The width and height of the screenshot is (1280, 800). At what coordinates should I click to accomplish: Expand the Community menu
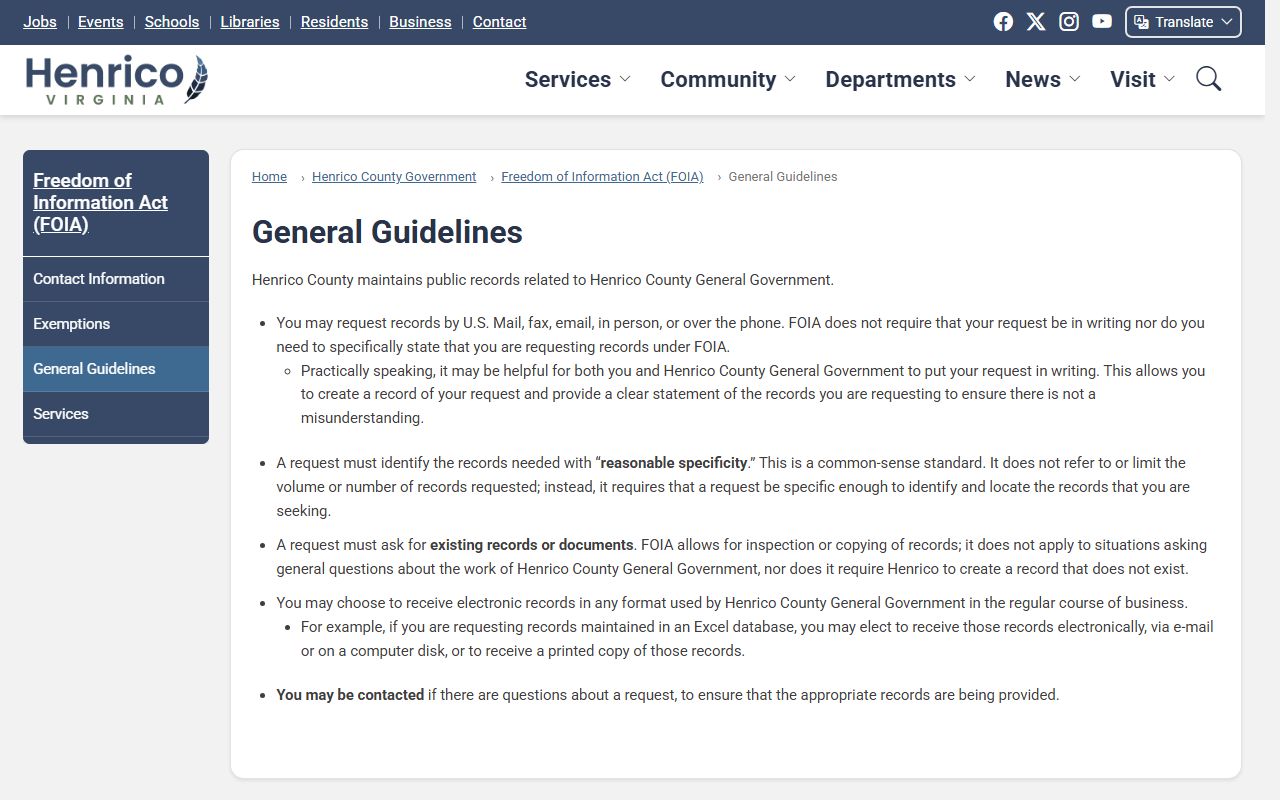point(727,79)
